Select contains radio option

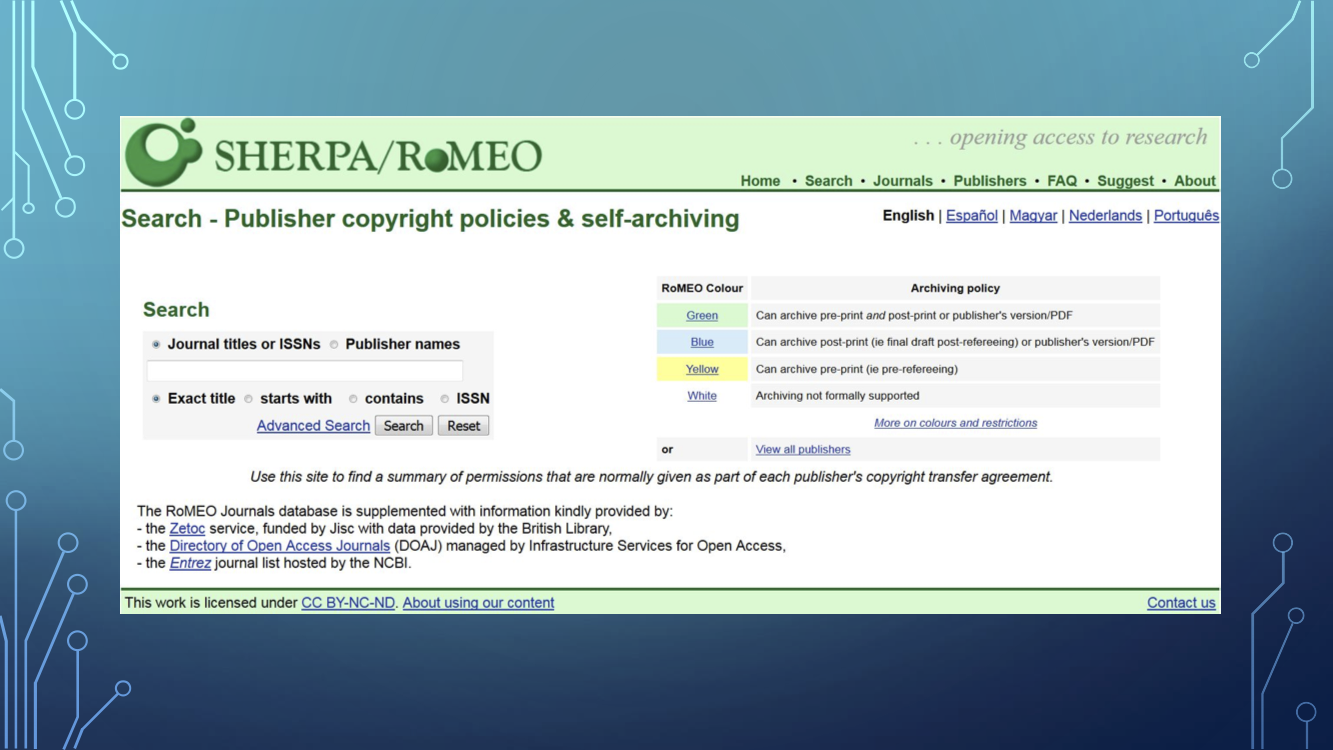(x=353, y=399)
